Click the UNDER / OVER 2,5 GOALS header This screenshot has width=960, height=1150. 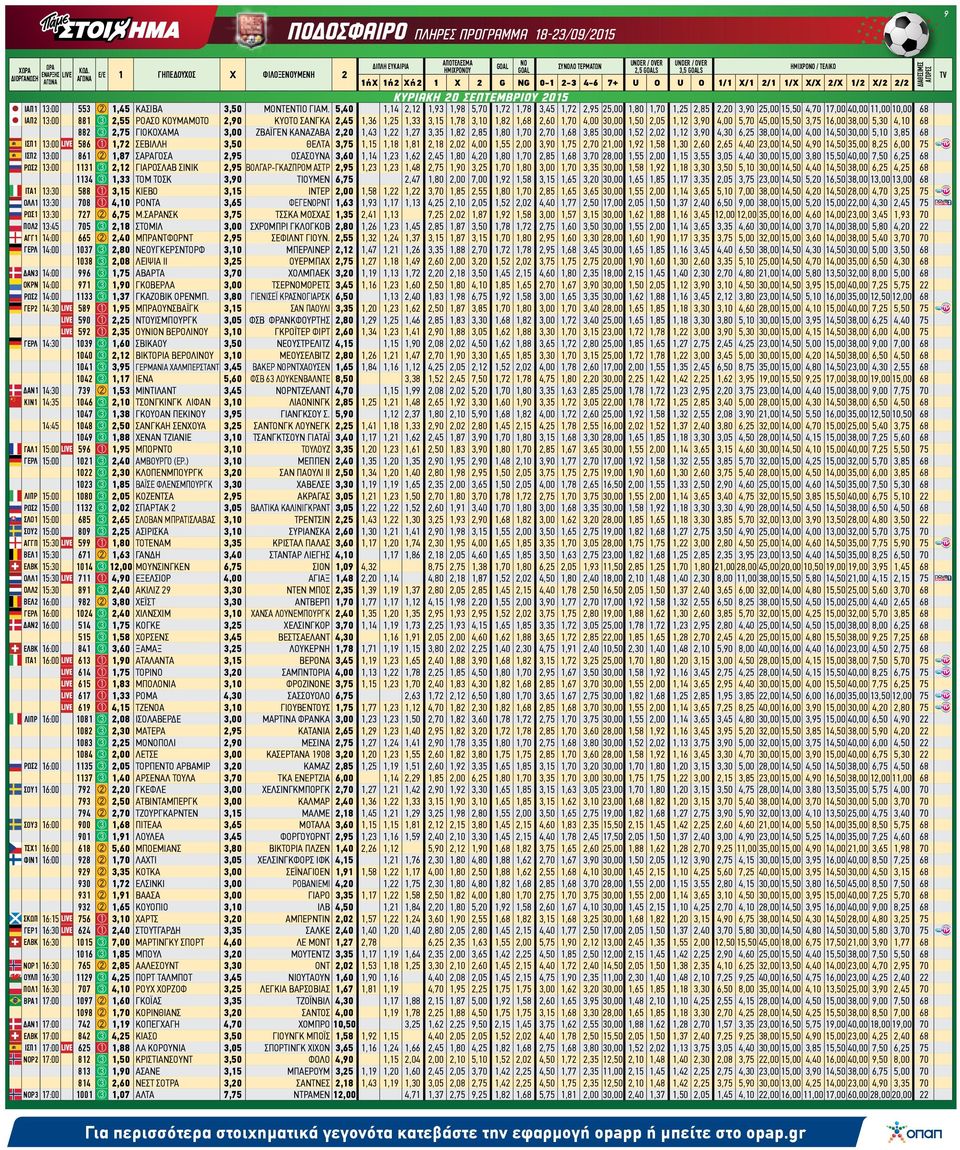646,66
